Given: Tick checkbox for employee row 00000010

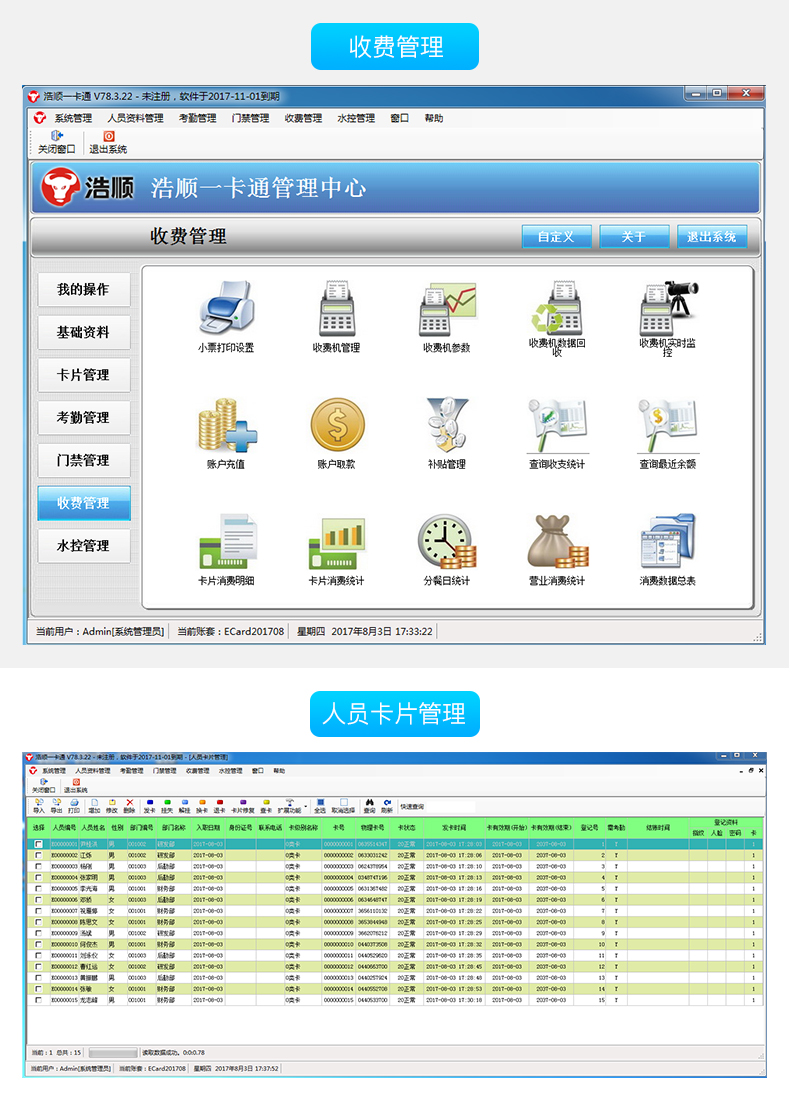Looking at the screenshot, I should pyautogui.click(x=39, y=944).
